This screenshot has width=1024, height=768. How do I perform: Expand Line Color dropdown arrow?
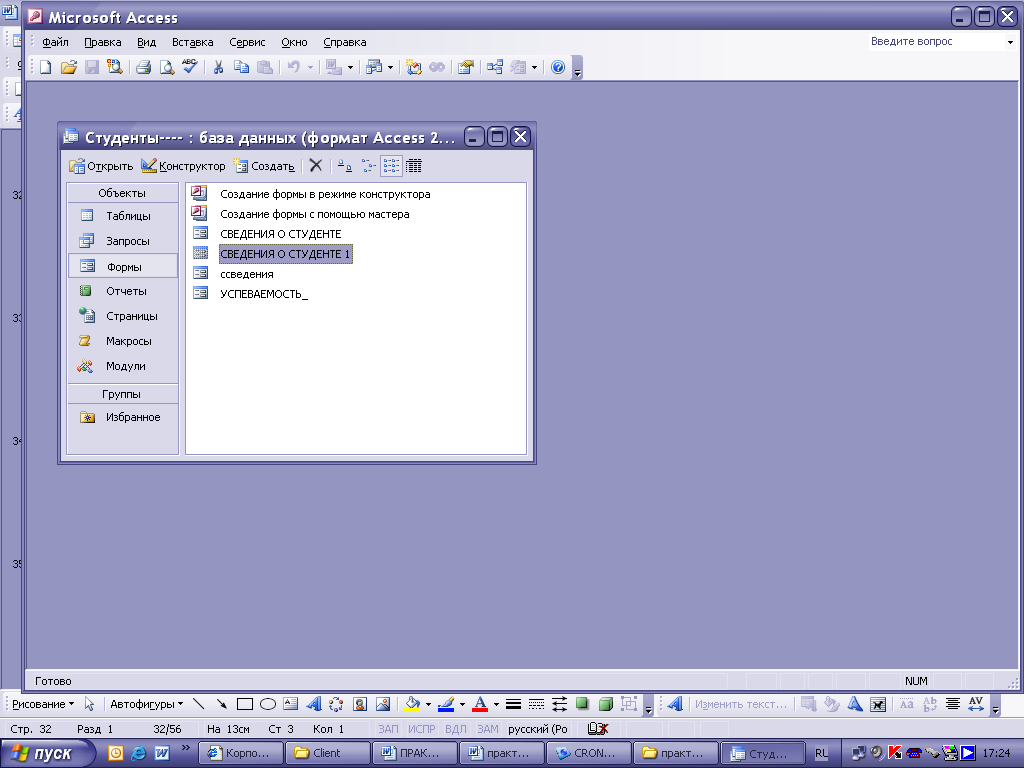(462, 704)
